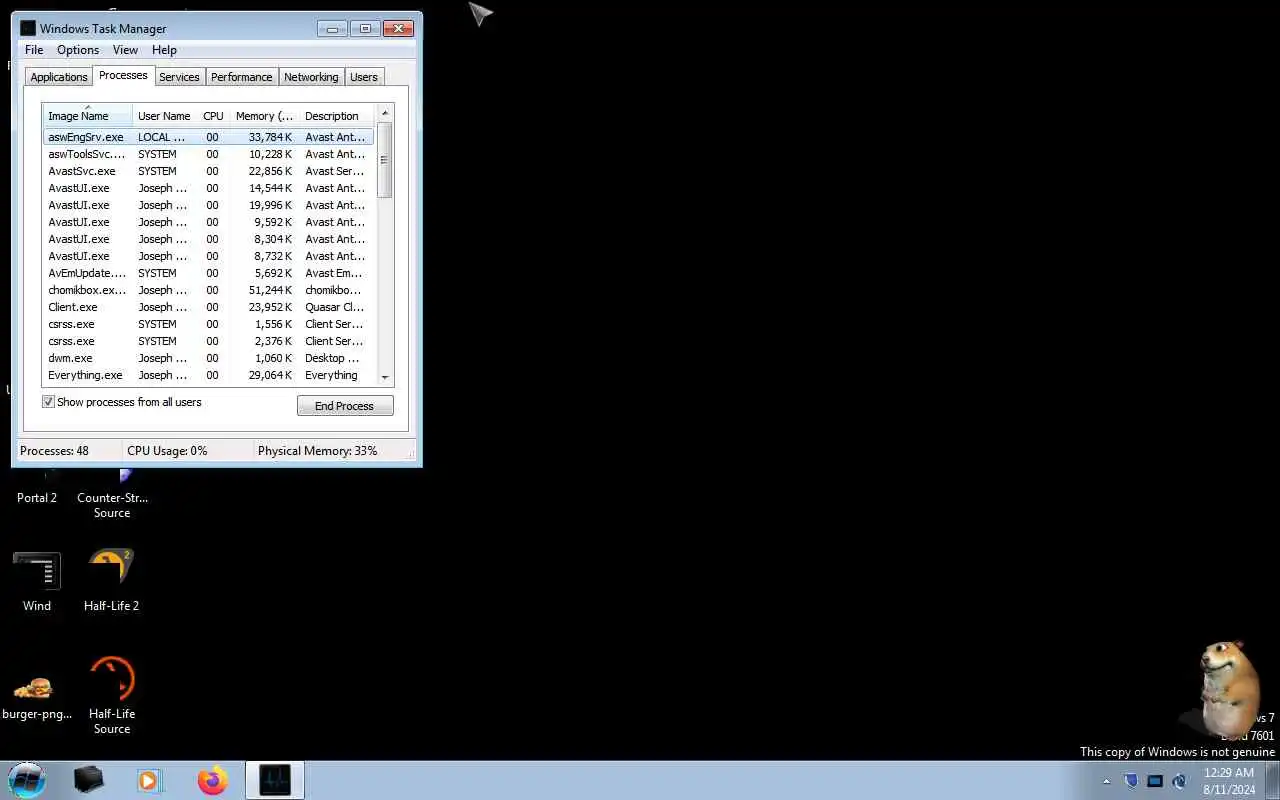Sort by the Description column header
The height and width of the screenshot is (800, 1280).
point(336,116)
